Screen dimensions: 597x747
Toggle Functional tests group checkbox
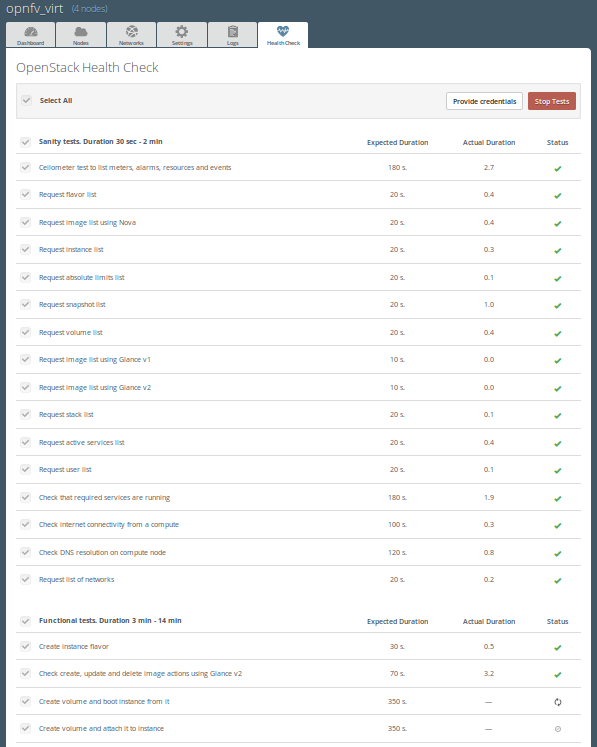coord(25,621)
